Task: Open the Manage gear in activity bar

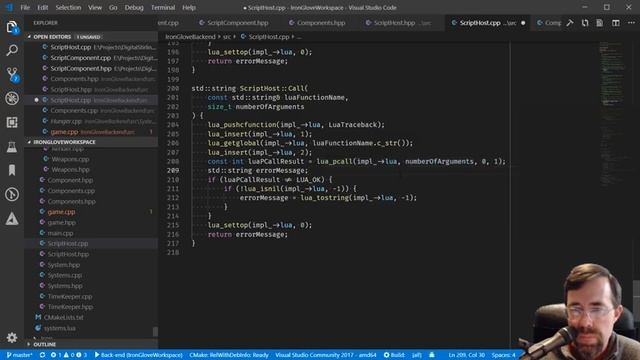Action: point(12,337)
